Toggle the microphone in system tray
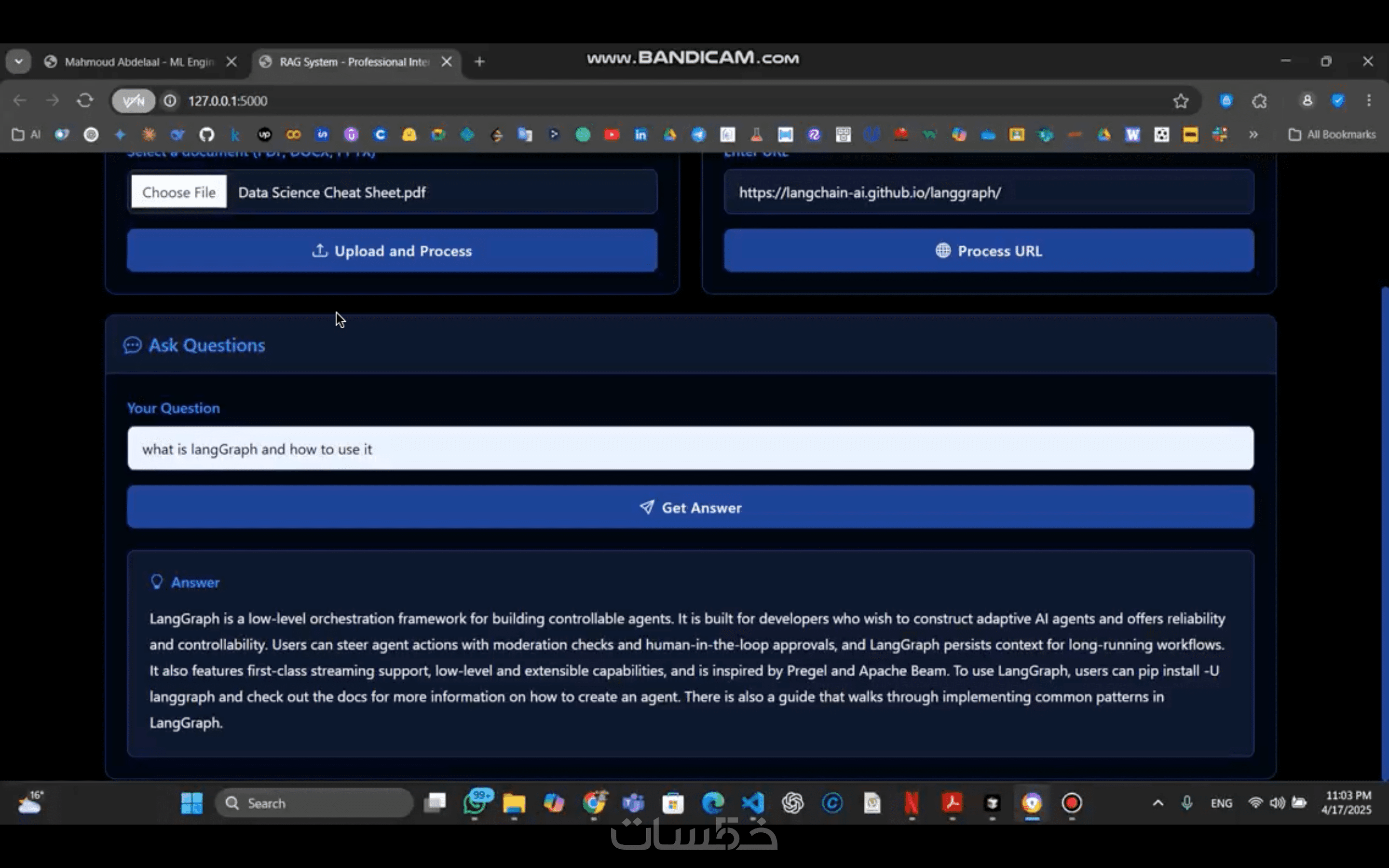1389x868 pixels. coord(1187,802)
